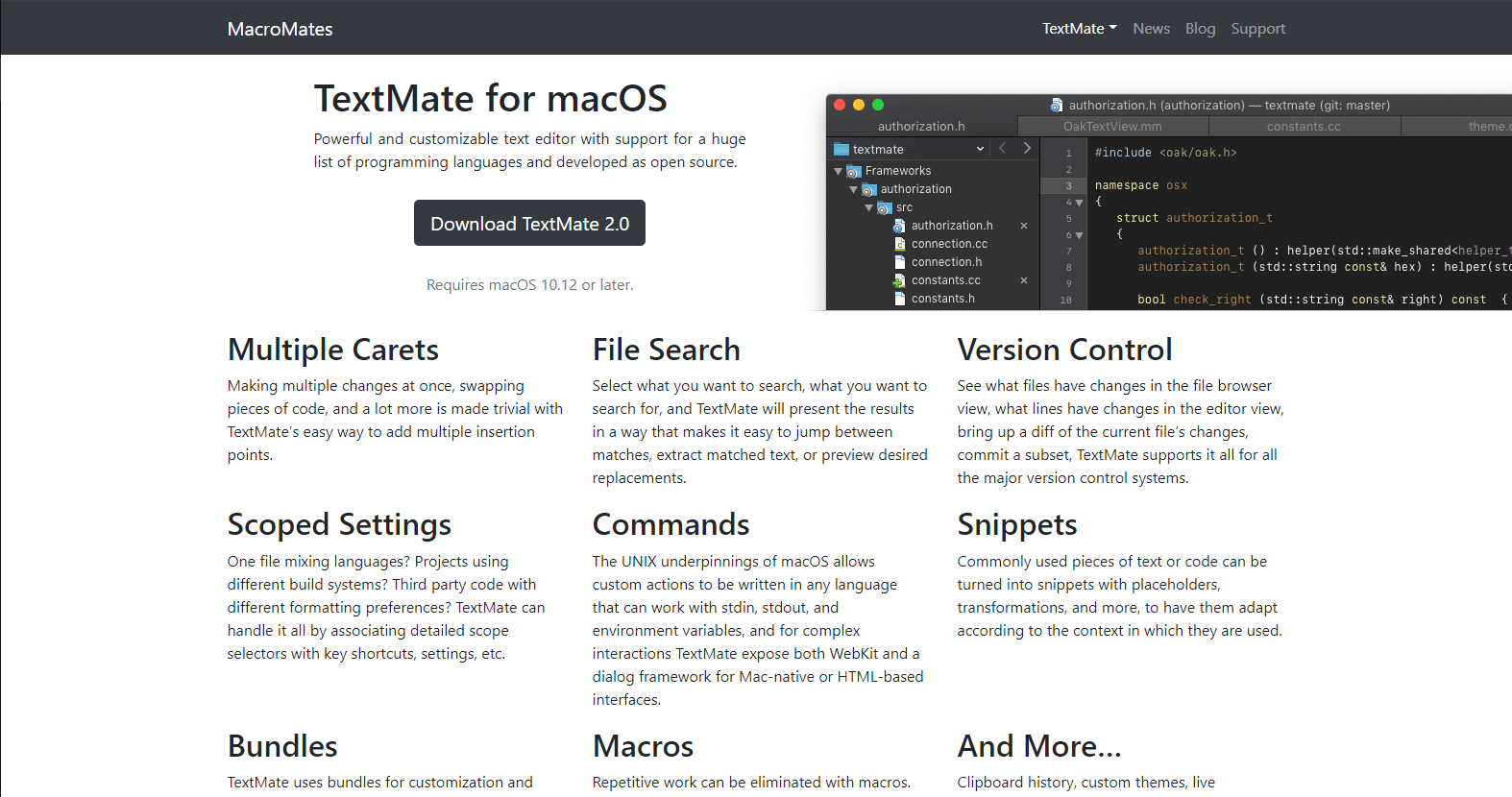Switch to the authorization.h editor tab
The width and height of the screenshot is (1512, 797).
[x=921, y=126]
